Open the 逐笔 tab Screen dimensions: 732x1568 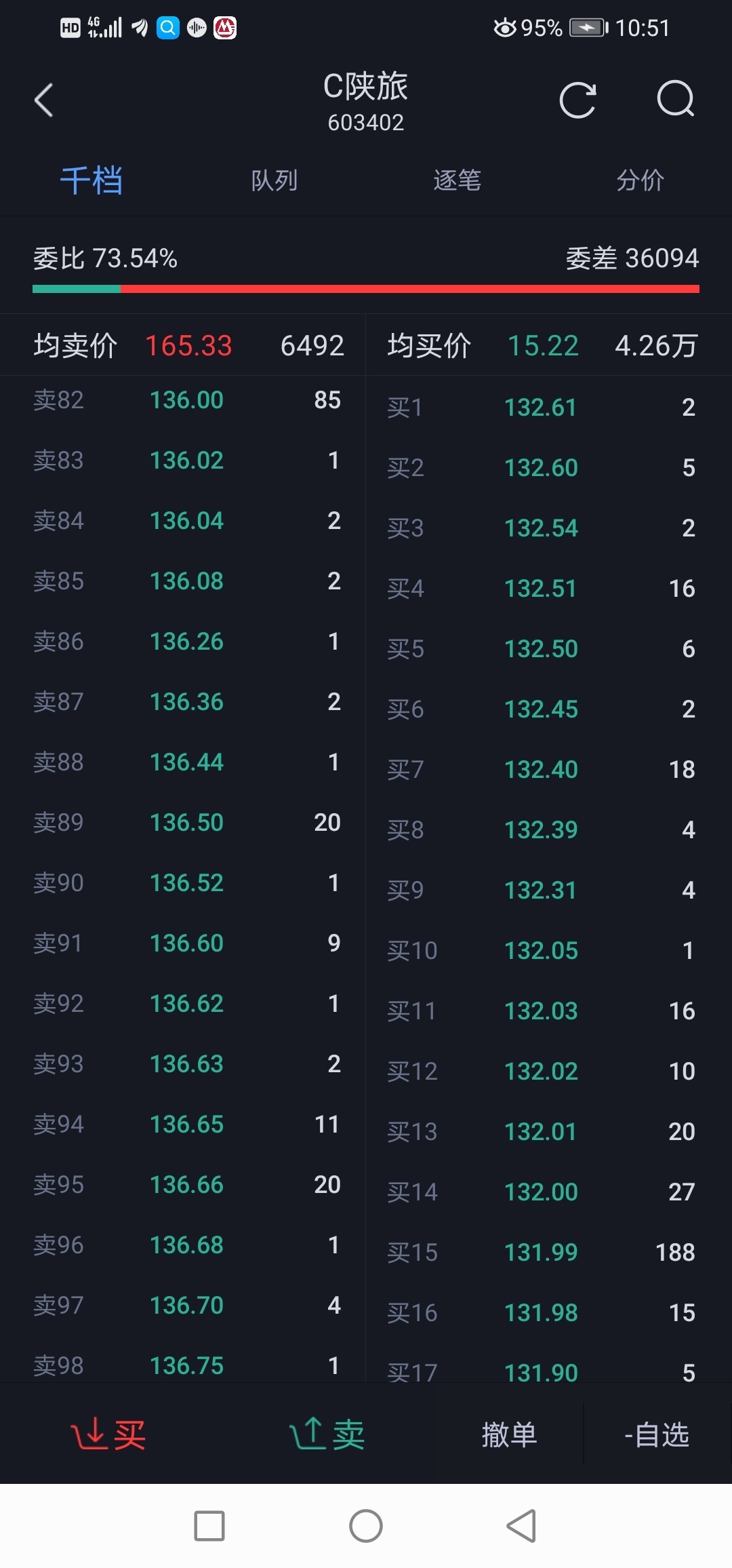457,180
